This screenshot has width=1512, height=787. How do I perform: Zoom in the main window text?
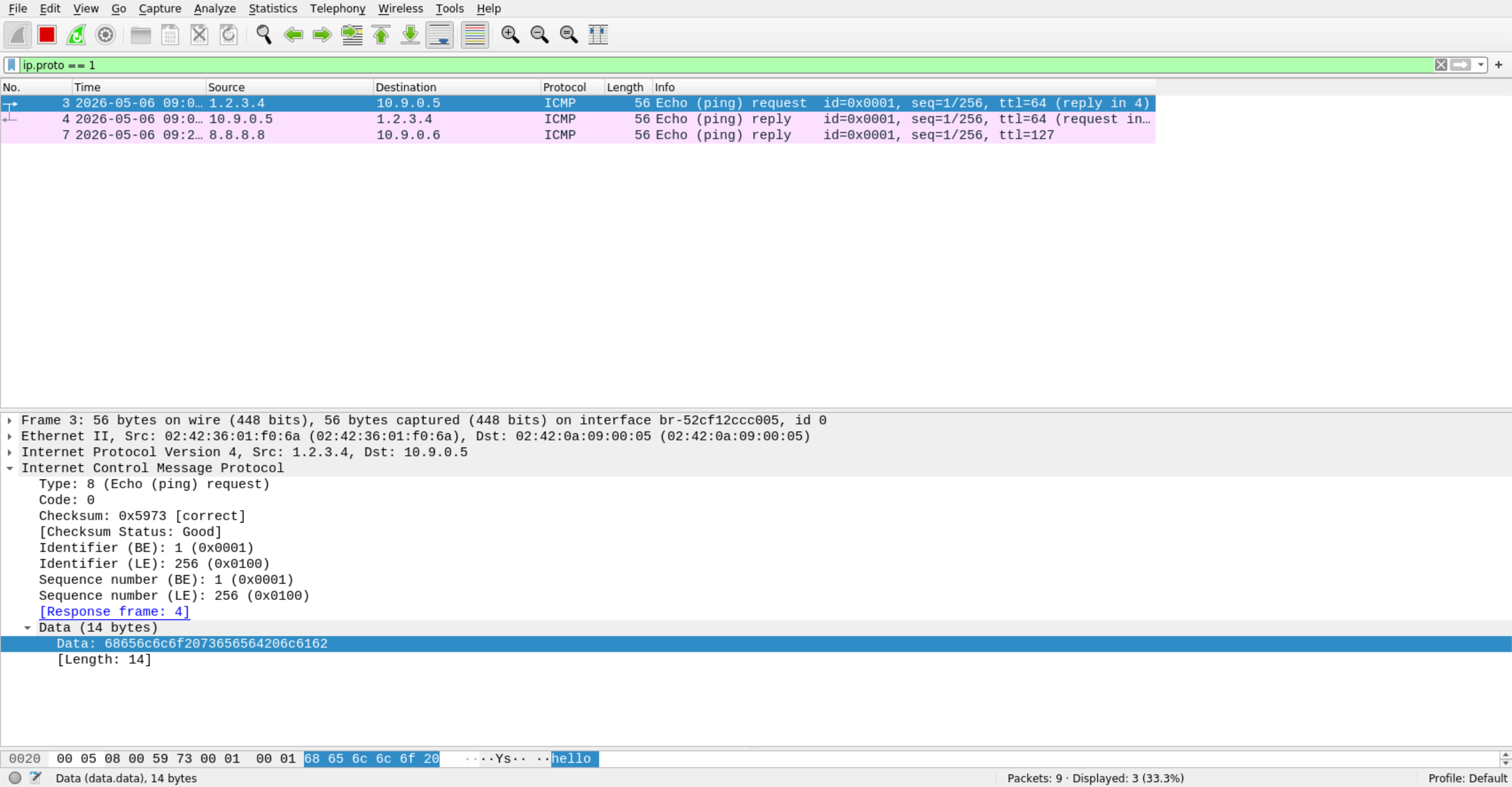click(510, 35)
